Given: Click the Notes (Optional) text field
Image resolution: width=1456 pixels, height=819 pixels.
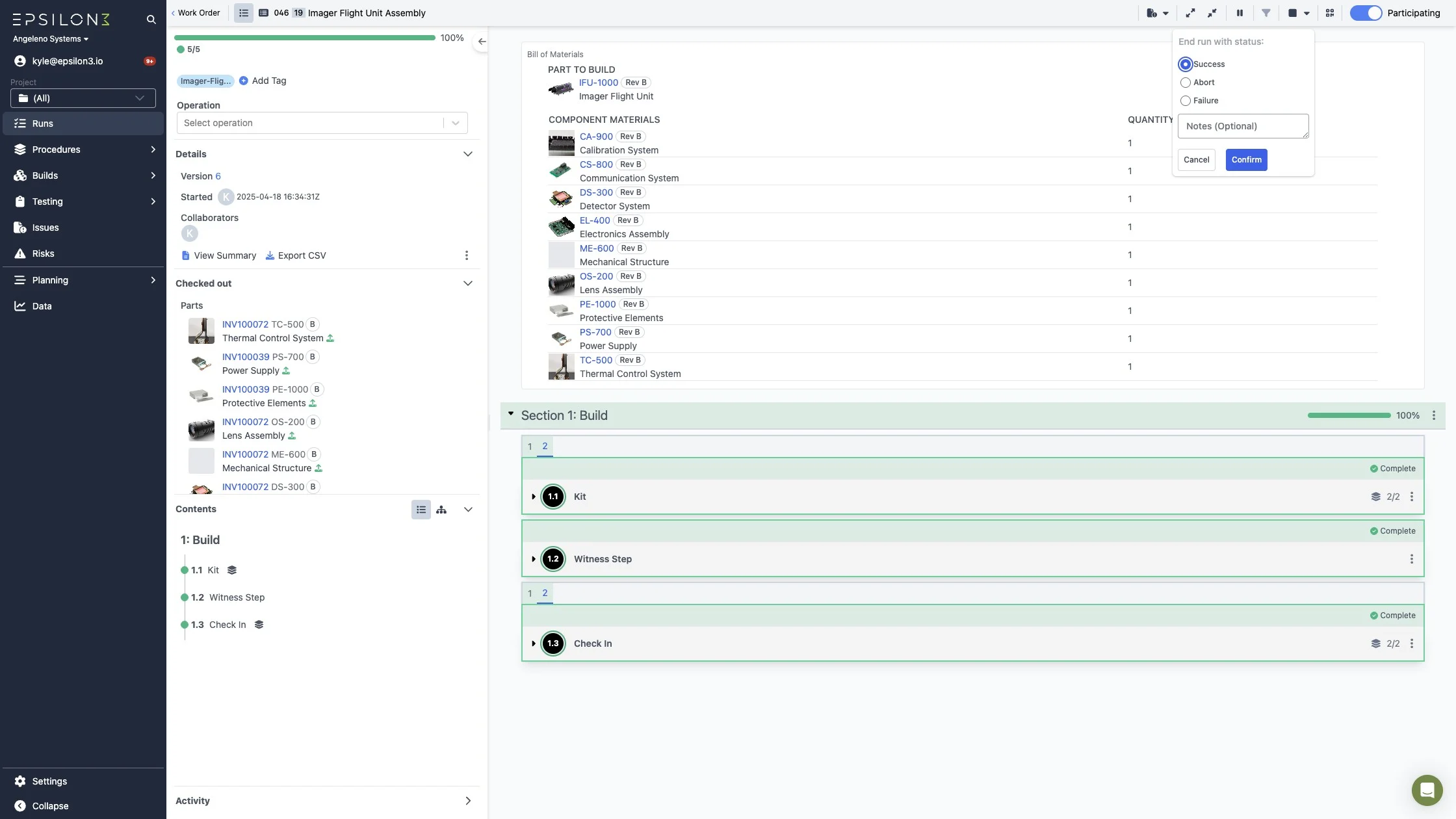Looking at the screenshot, I should (1243, 126).
